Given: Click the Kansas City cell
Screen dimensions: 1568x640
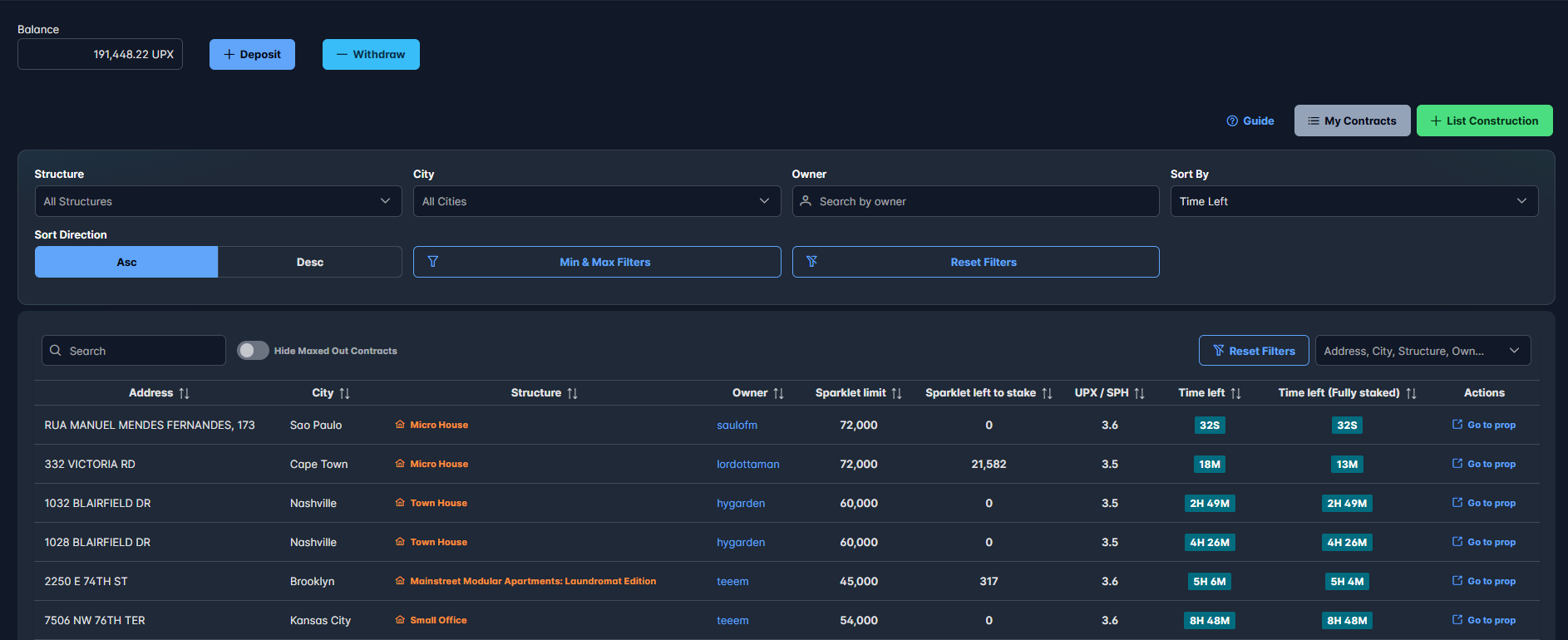Looking at the screenshot, I should coord(320,620).
